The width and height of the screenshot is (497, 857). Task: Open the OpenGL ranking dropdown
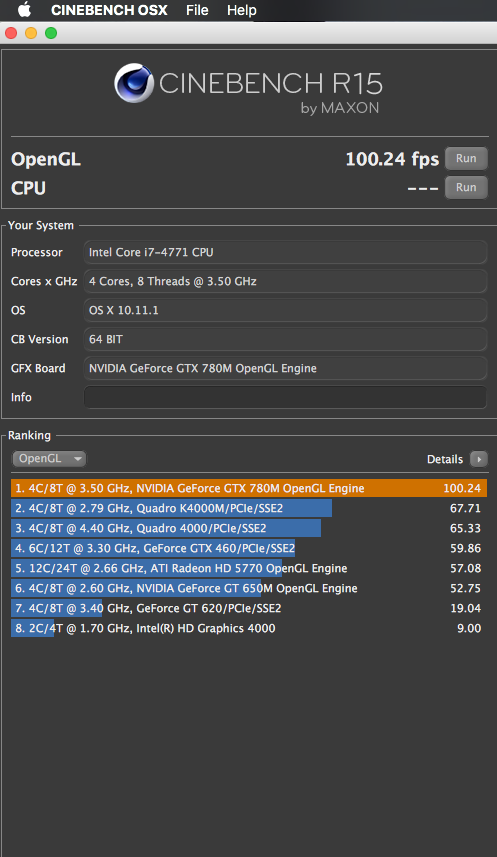49,459
